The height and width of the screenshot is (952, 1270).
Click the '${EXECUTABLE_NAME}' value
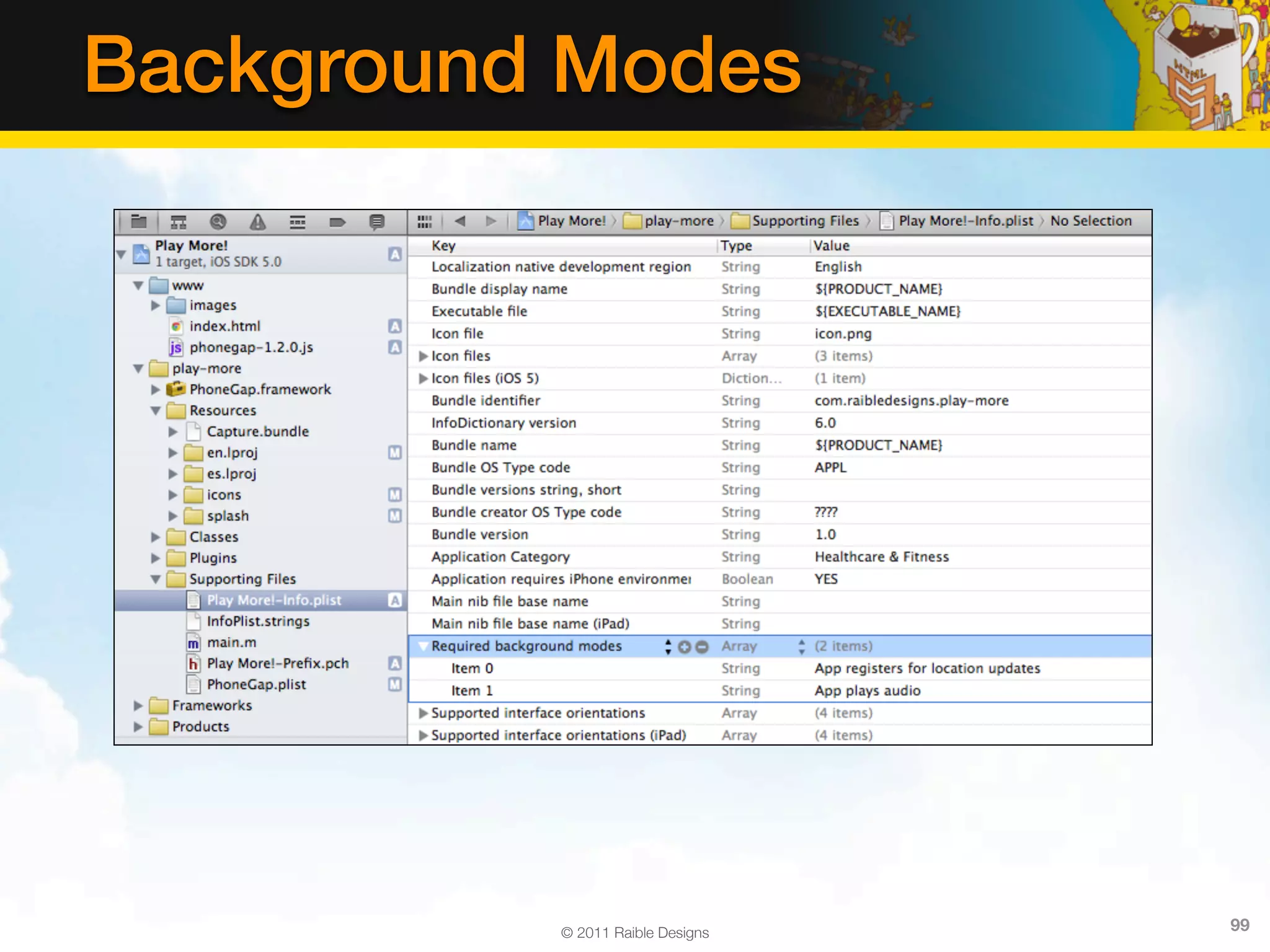click(888, 312)
